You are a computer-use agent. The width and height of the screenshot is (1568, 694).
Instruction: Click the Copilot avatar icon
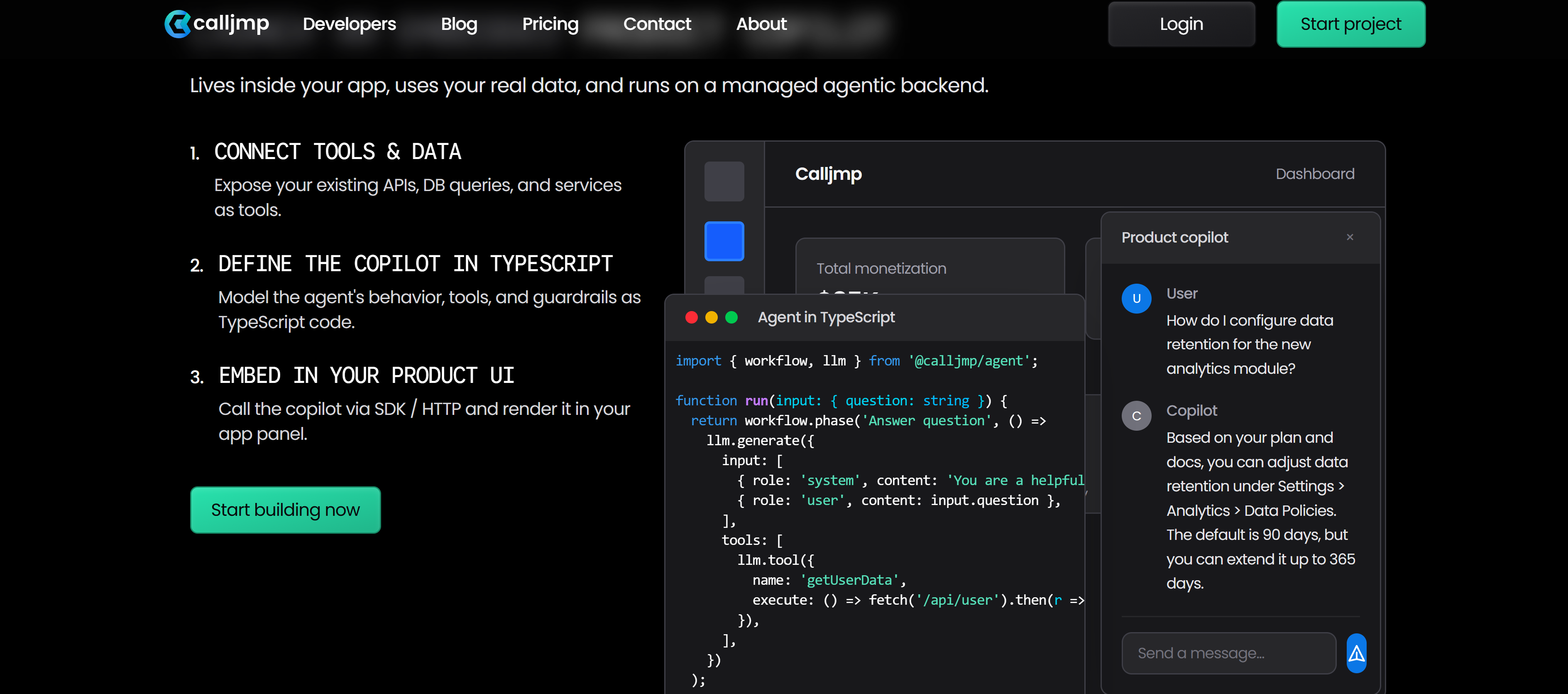[x=1136, y=416]
